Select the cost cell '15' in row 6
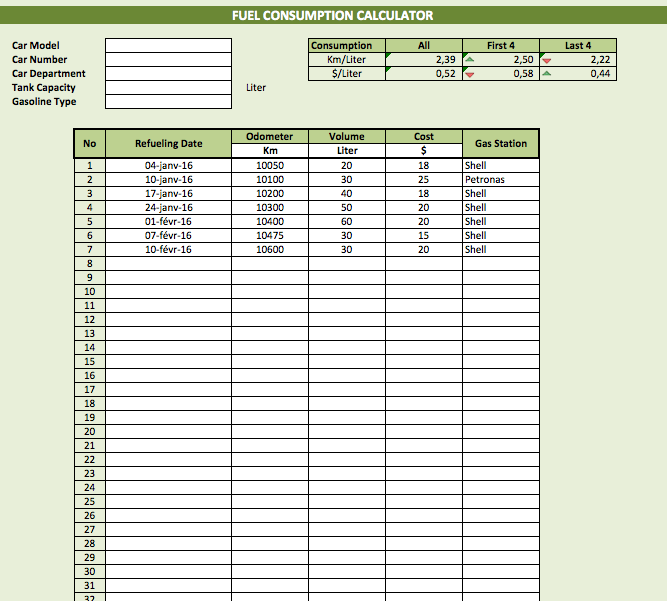The height and width of the screenshot is (601, 667). (x=424, y=236)
